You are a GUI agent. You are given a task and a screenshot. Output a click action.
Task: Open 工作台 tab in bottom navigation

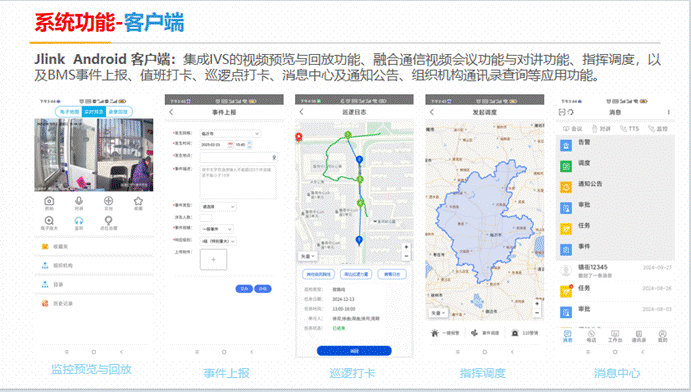[x=615, y=336]
